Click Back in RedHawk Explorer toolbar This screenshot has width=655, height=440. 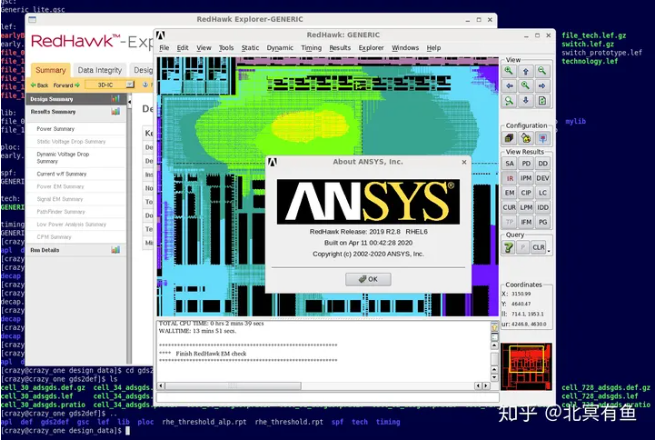39,85
